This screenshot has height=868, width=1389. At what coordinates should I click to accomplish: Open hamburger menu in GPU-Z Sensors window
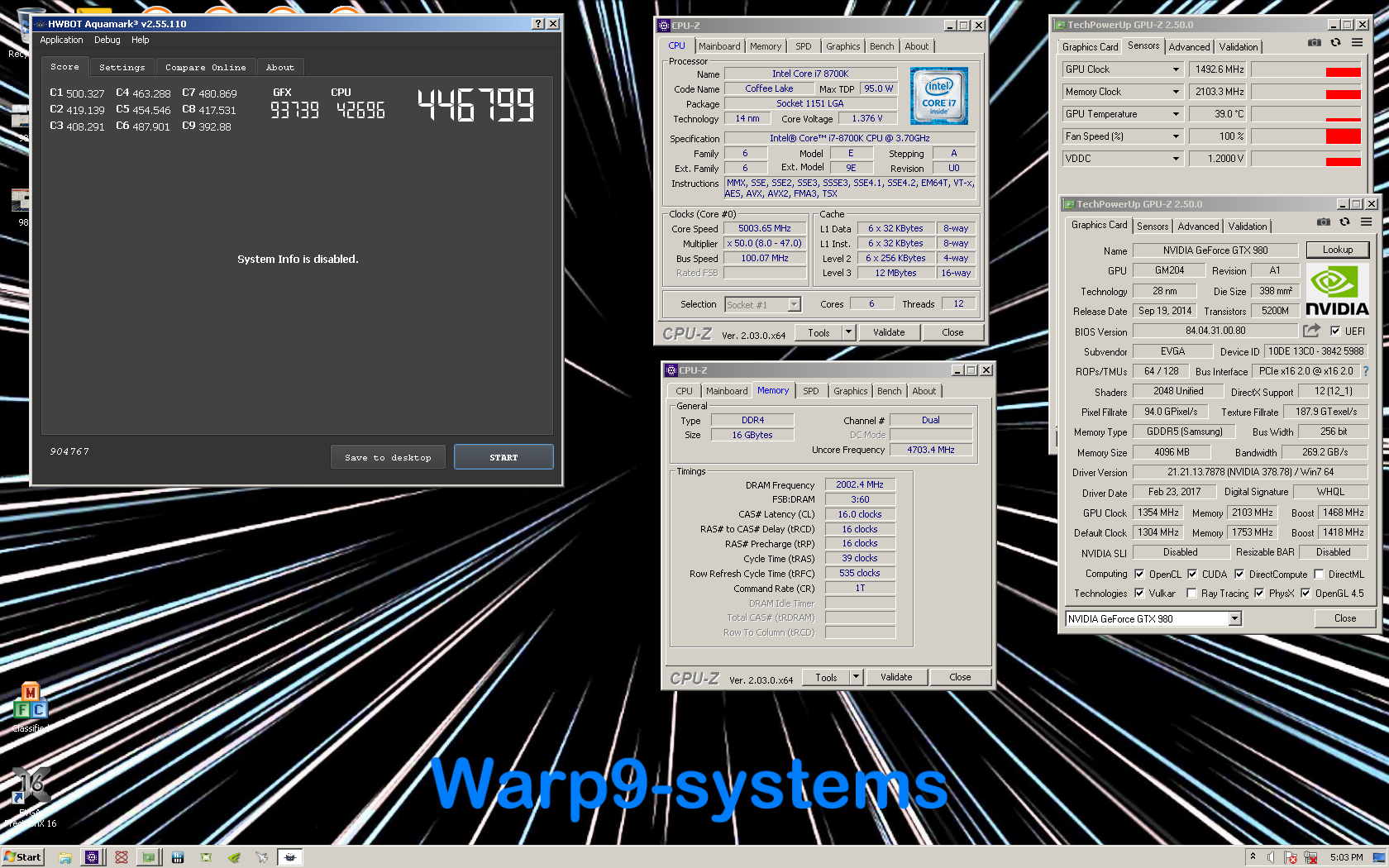coord(1357,43)
